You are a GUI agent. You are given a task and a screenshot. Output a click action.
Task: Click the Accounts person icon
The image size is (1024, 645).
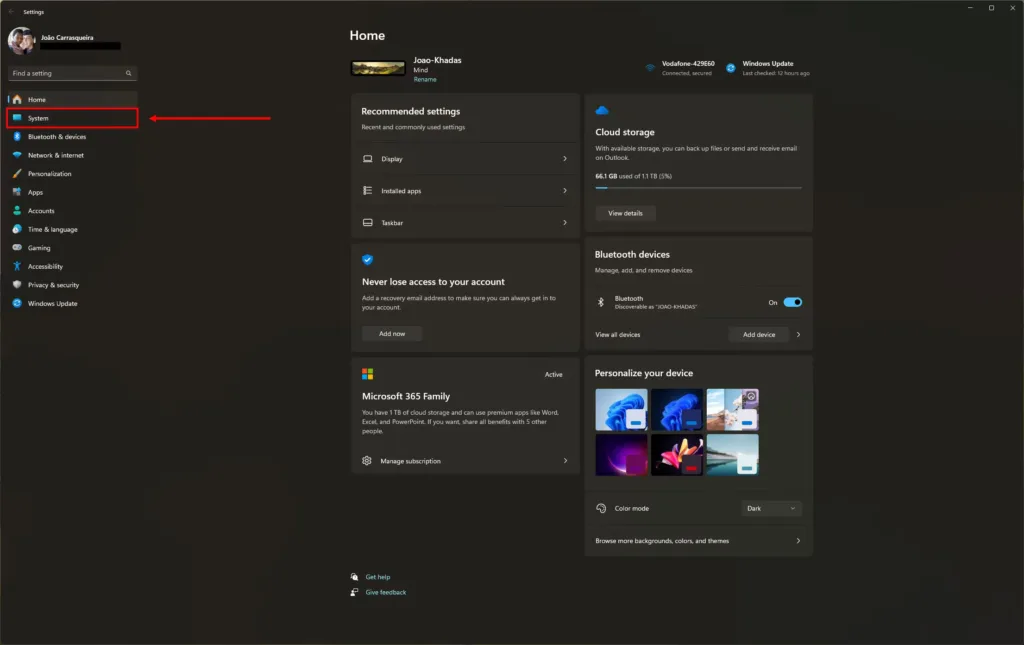[x=17, y=210]
